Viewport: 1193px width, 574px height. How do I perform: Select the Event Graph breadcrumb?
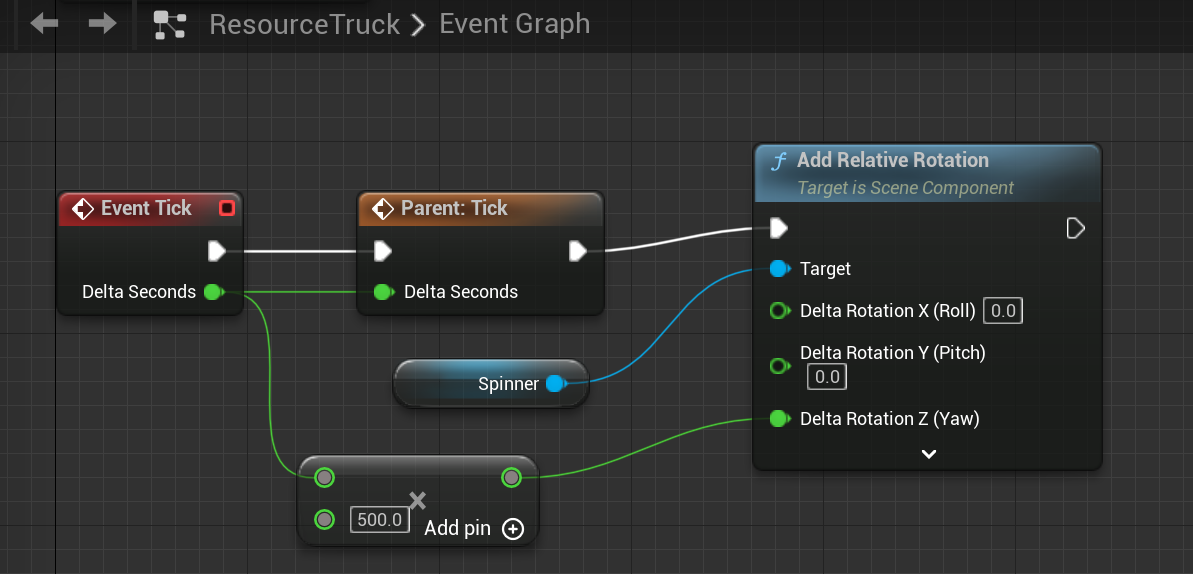pos(514,24)
